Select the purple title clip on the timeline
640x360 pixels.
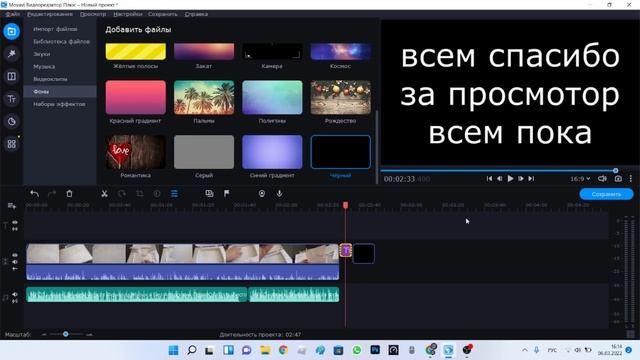pyautogui.click(x=346, y=250)
